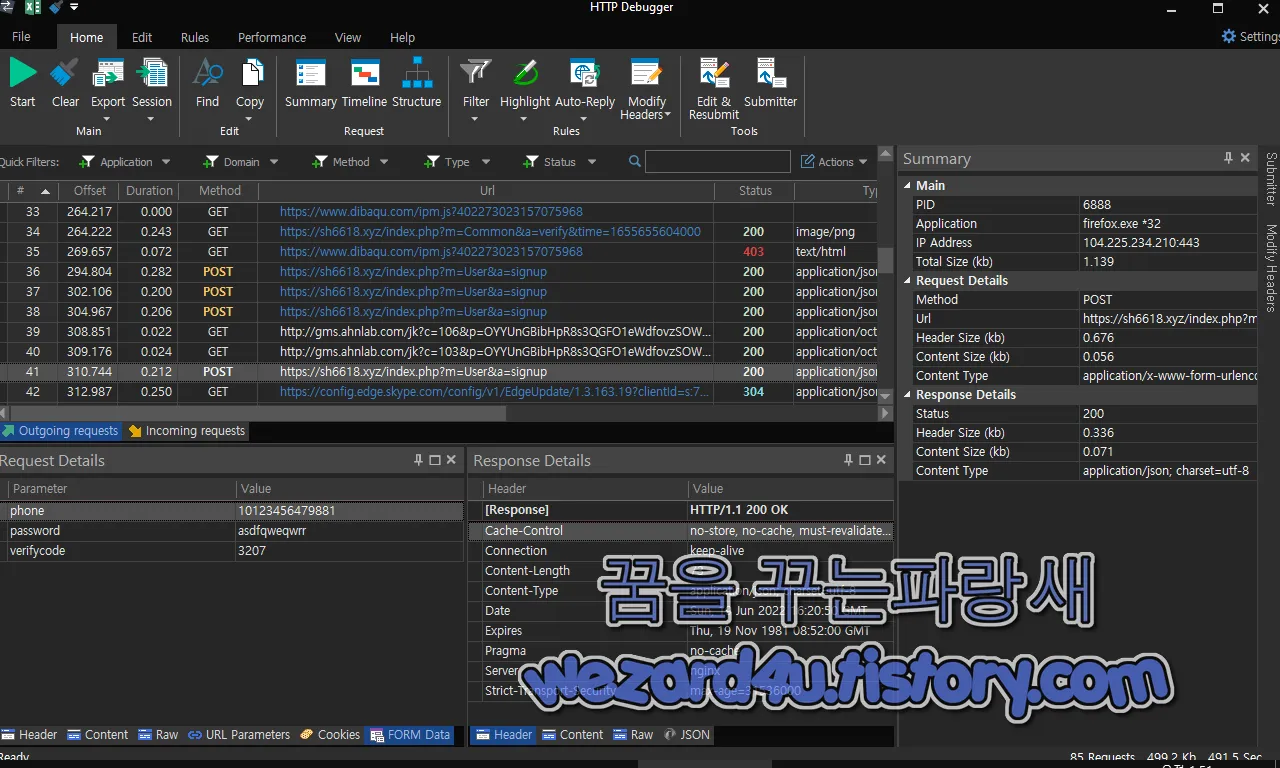Open the Submitter tool
Viewport: 1280px width, 768px height.
[770, 84]
